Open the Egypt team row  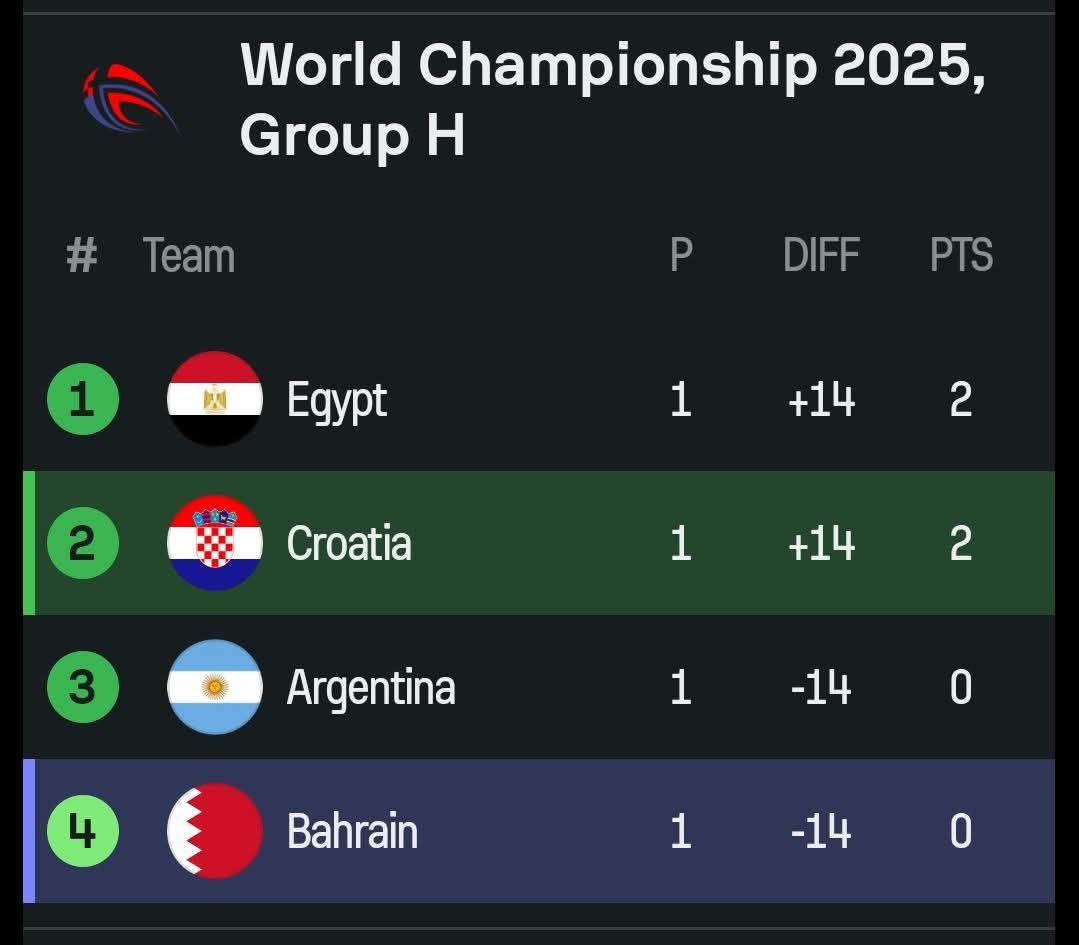click(337, 398)
